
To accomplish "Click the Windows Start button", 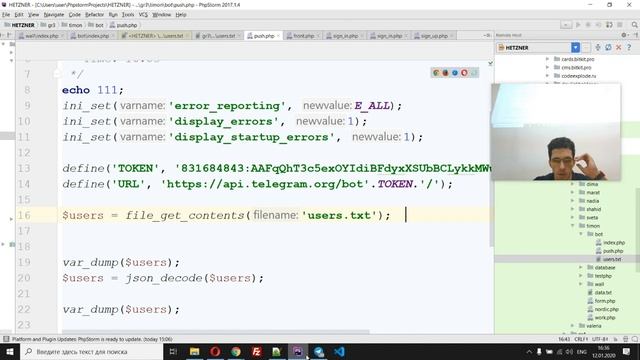I will (10, 351).
